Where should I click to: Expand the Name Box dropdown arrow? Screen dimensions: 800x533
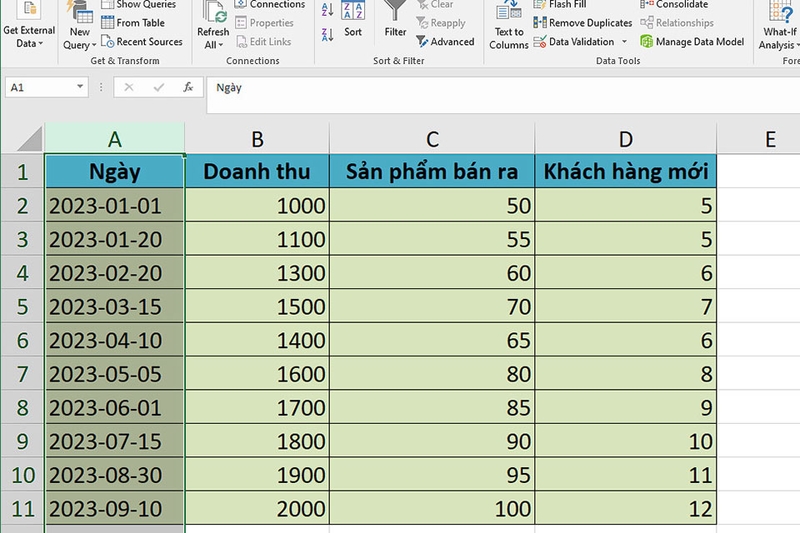pos(80,87)
